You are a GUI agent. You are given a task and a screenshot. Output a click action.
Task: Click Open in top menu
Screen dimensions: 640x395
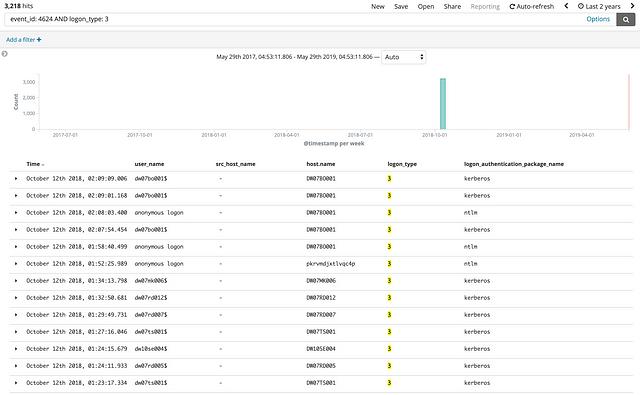(426, 7)
